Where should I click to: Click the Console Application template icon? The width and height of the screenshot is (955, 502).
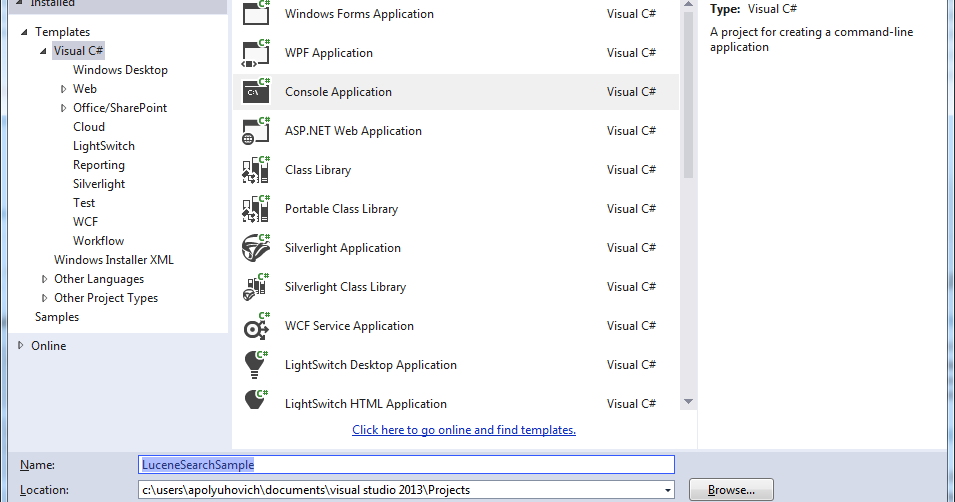pos(256,92)
